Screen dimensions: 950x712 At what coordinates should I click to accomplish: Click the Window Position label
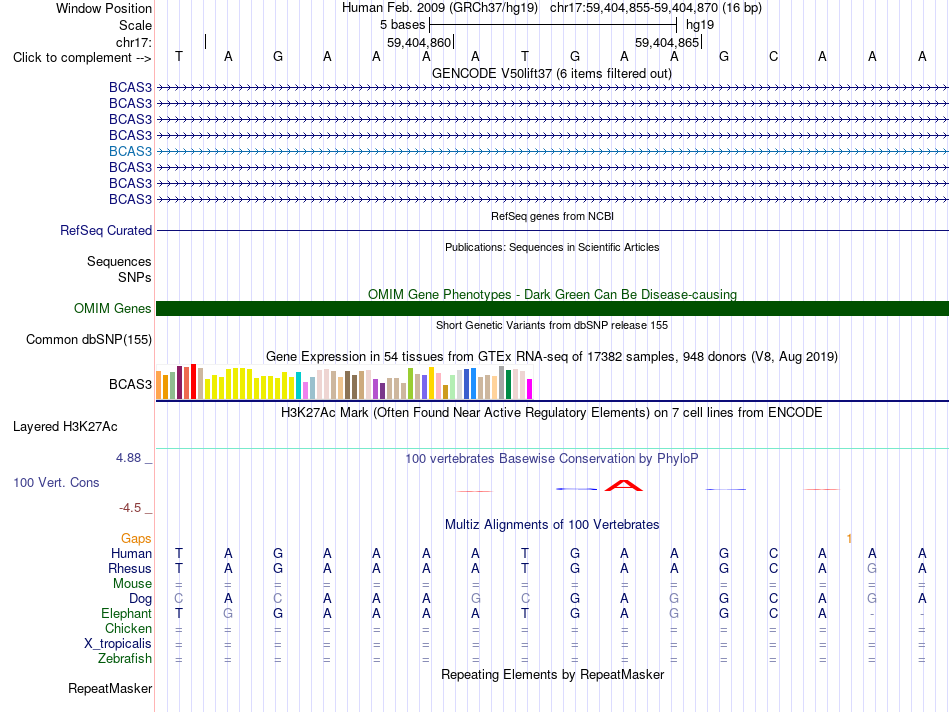(x=104, y=8)
